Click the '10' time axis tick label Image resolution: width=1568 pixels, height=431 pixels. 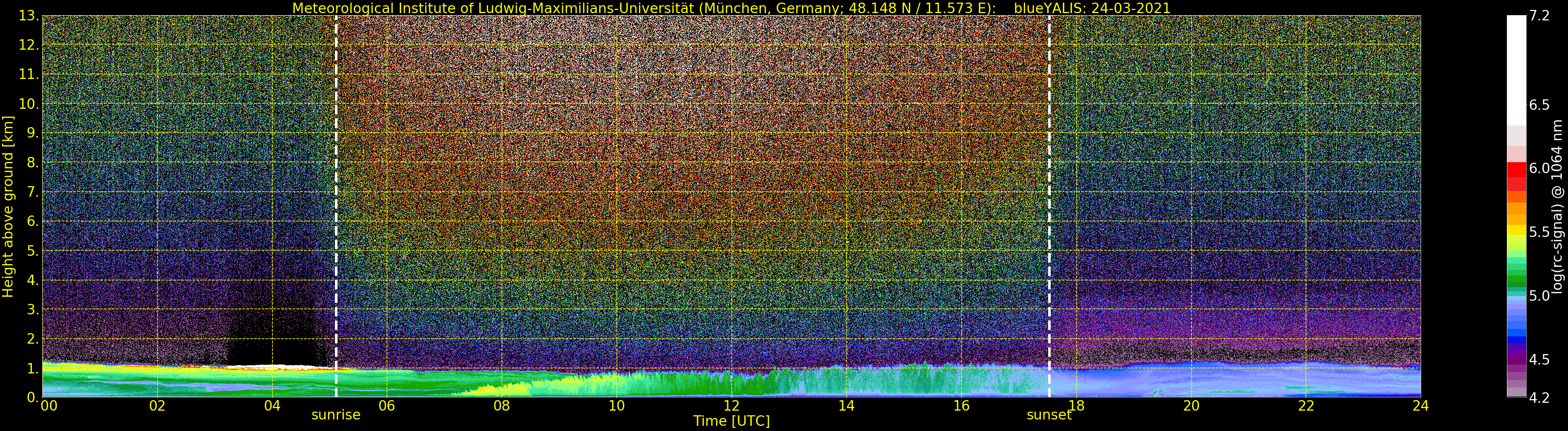click(617, 405)
